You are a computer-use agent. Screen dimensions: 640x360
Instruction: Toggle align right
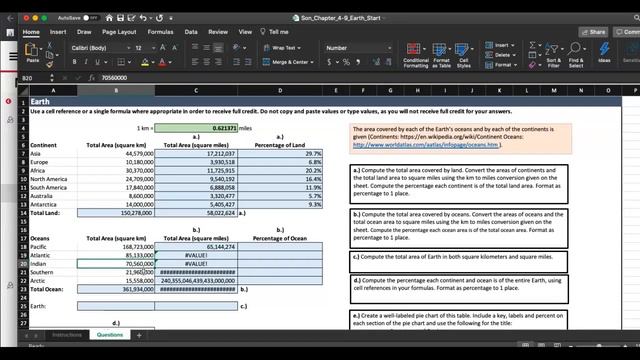[x=218, y=62]
